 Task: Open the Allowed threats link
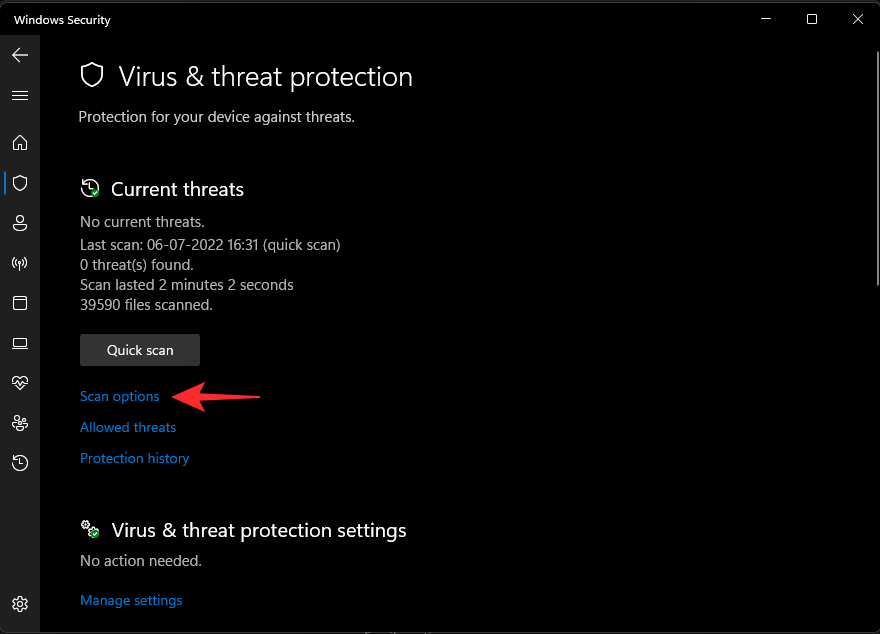pyautogui.click(x=128, y=428)
